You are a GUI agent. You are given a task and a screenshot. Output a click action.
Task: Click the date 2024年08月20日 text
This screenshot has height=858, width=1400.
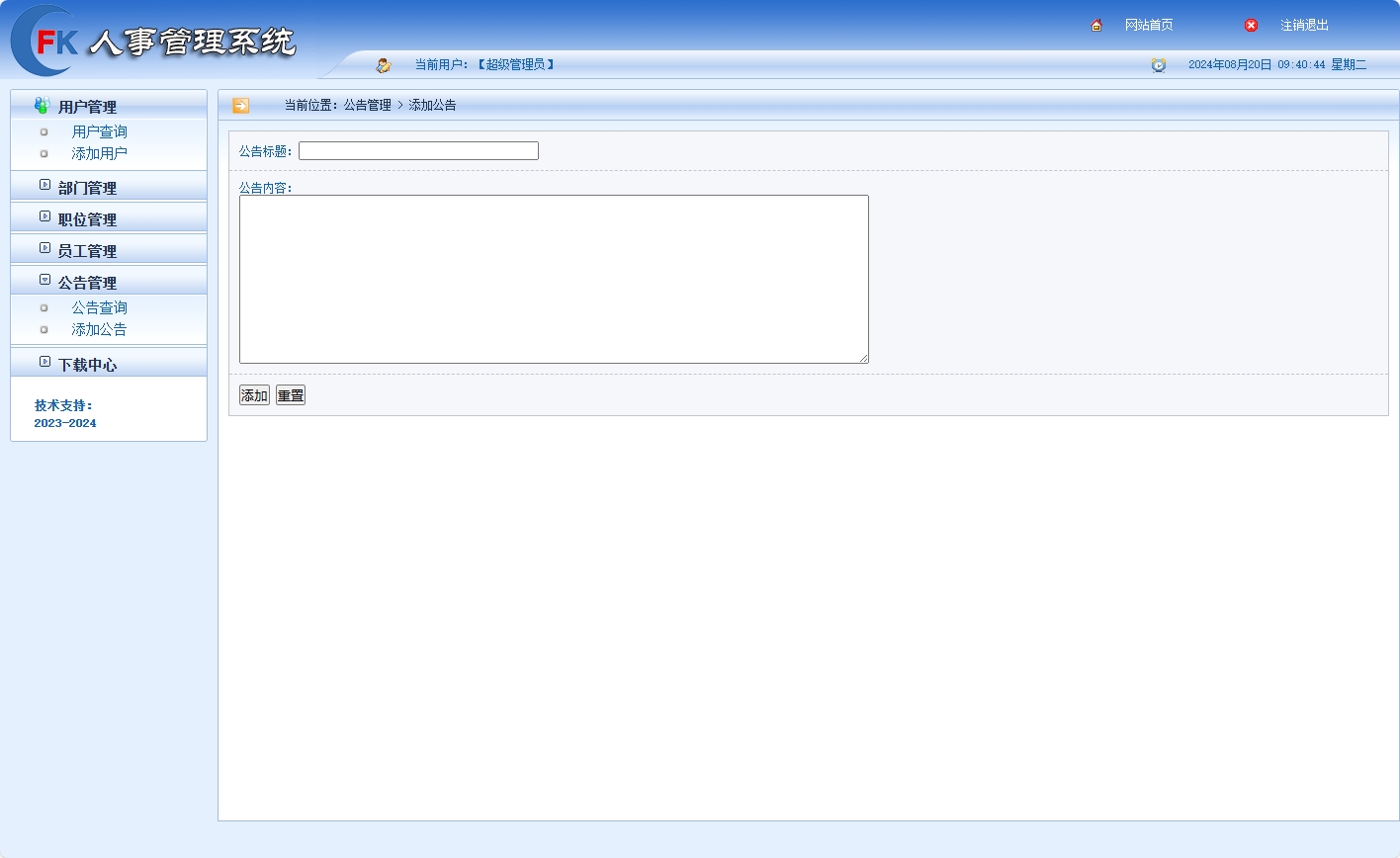(1230, 65)
